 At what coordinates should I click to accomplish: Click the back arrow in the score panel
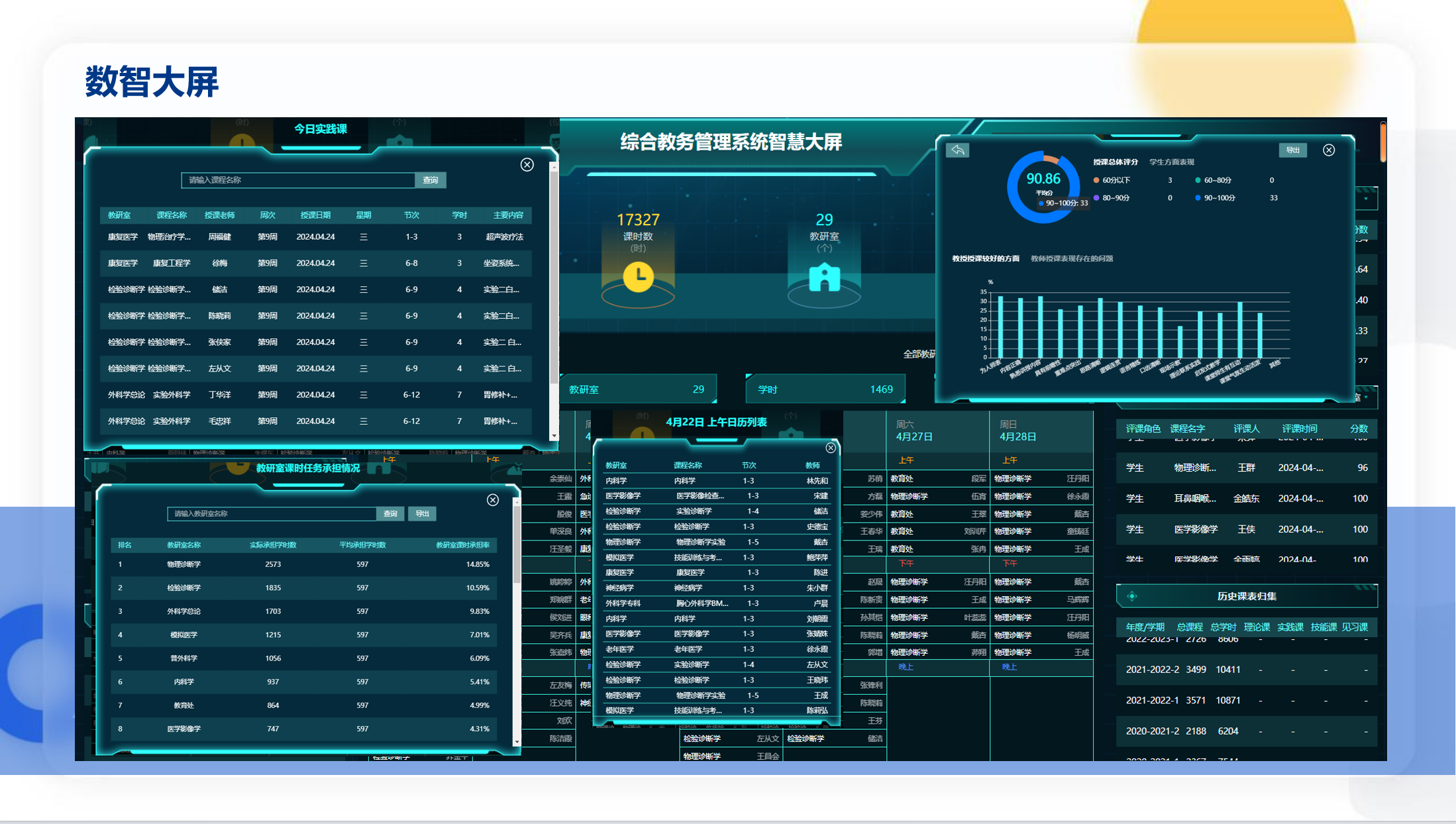click(x=958, y=150)
